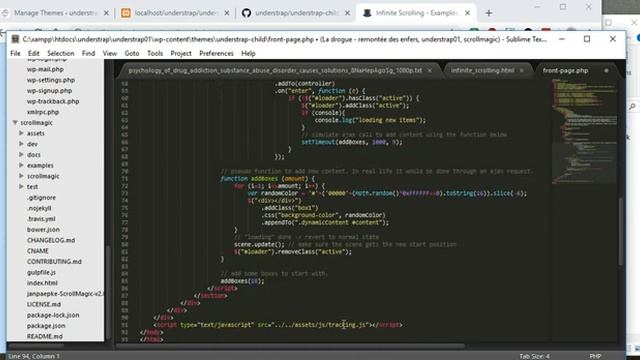Image resolution: width=640 pixels, height=360 pixels.
Task: Expand the assets folder
Action: point(21,133)
